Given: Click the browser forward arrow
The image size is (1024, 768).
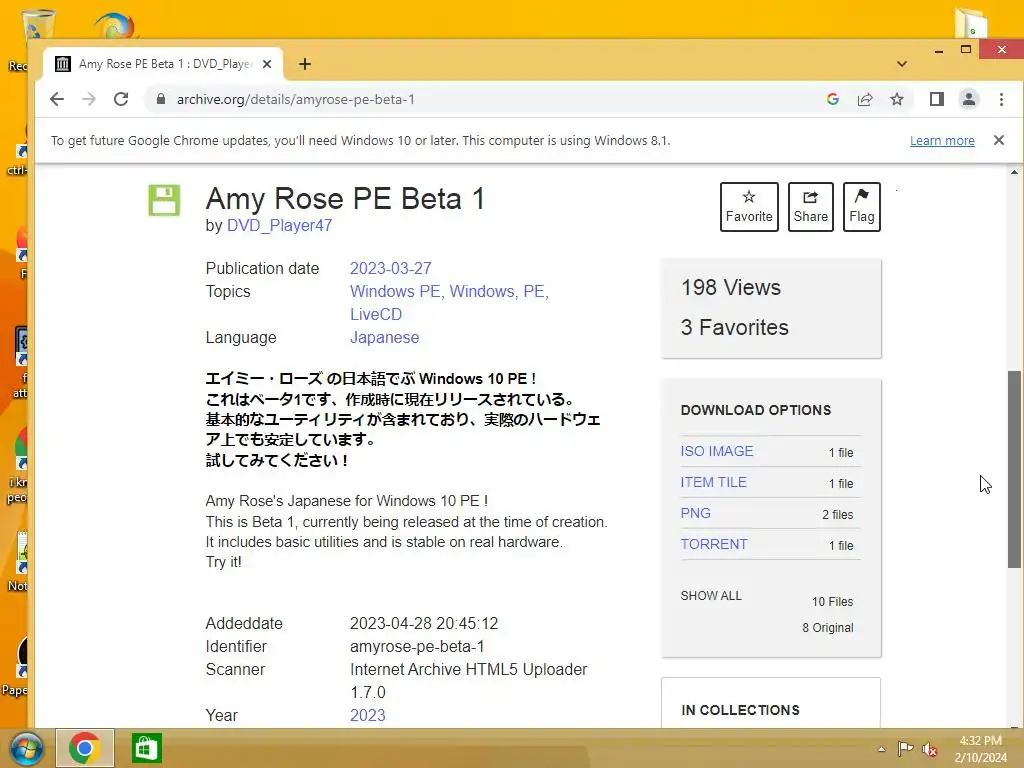Looking at the screenshot, I should click(x=89, y=99).
